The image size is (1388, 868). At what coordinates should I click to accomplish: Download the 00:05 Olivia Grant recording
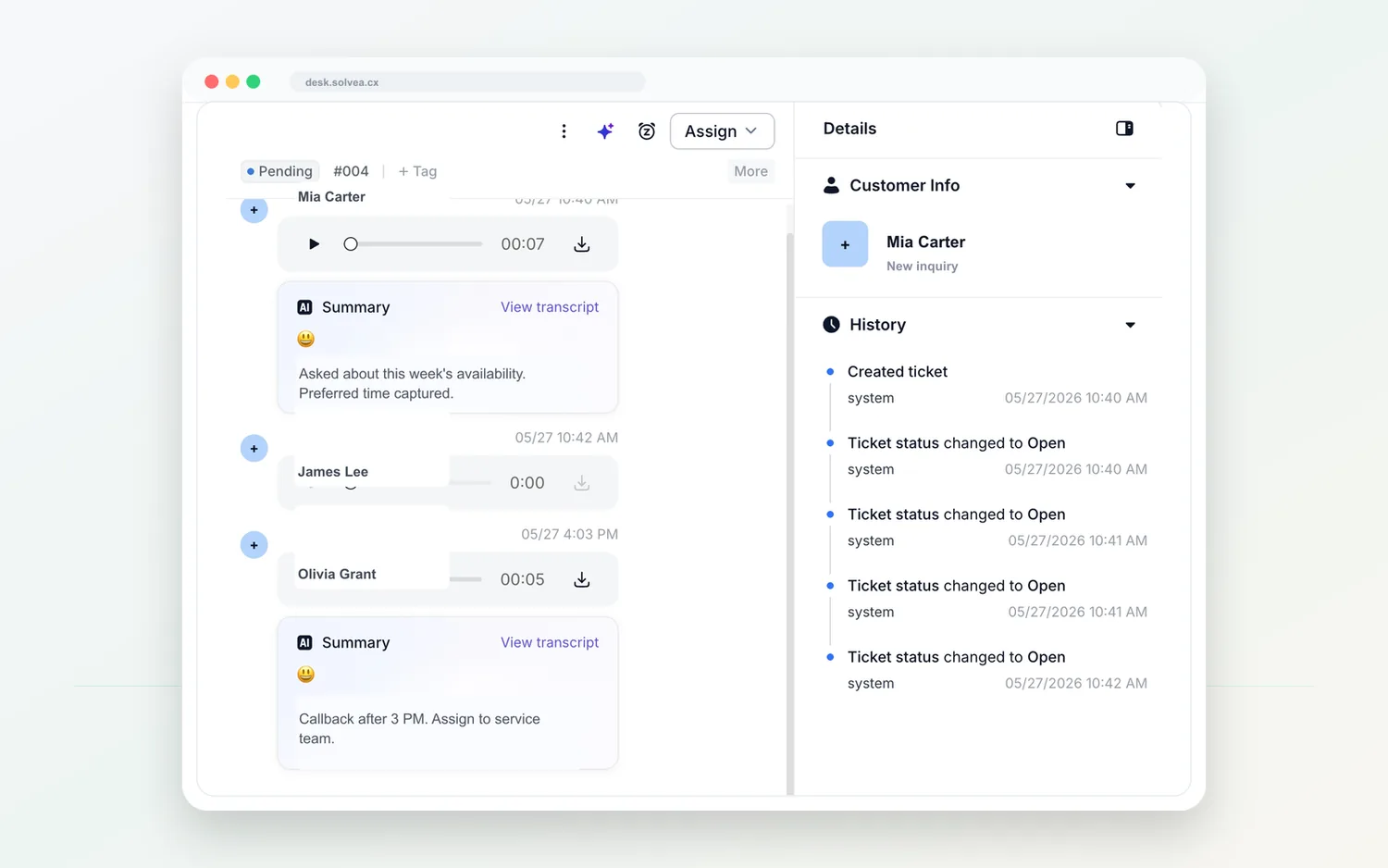click(581, 579)
